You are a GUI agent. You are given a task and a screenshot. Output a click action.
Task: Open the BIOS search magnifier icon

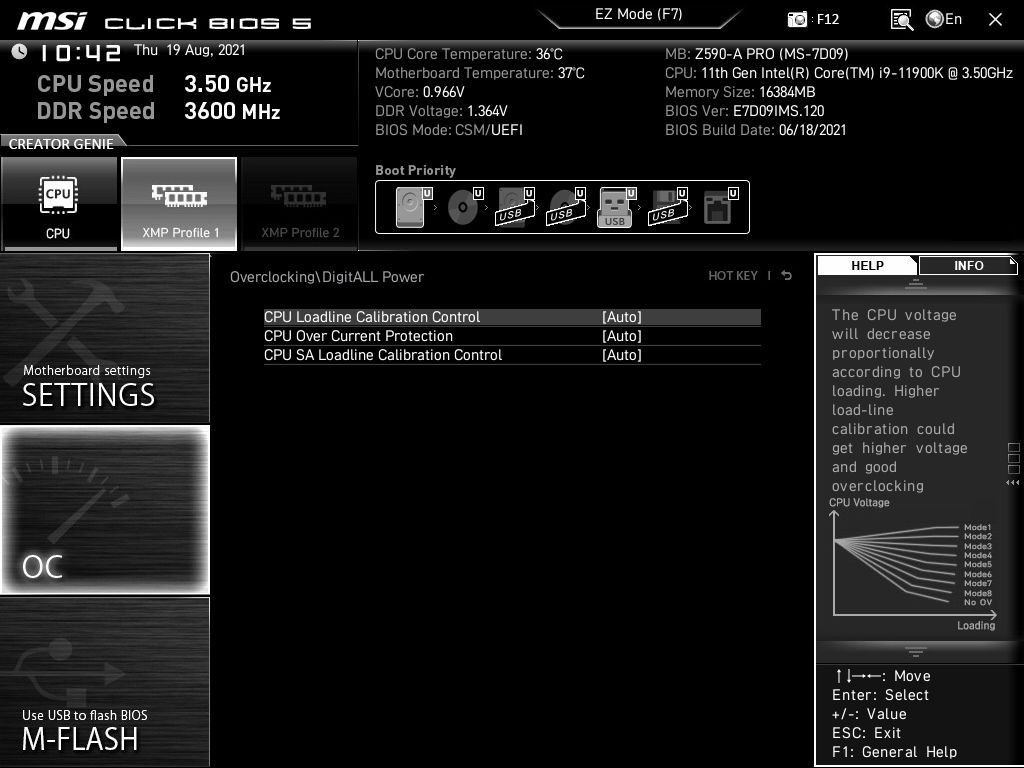901,20
